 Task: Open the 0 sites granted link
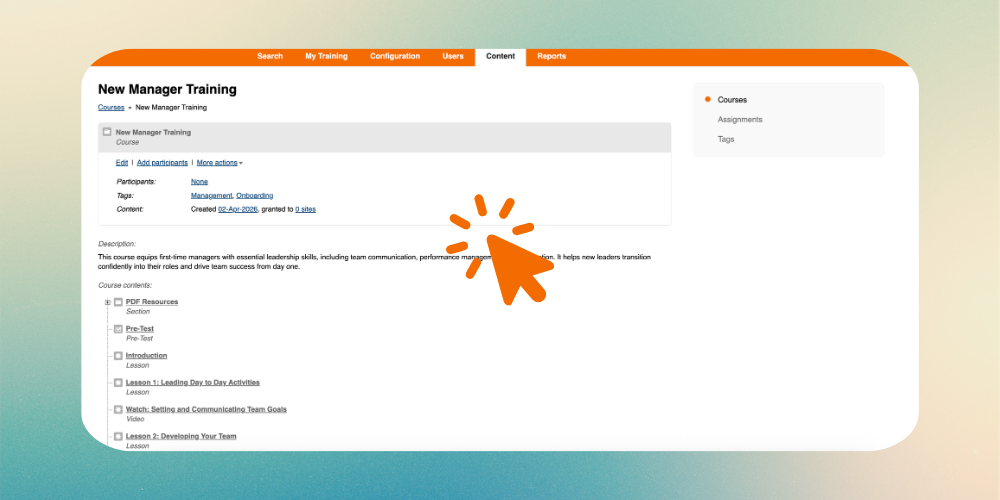pos(305,209)
